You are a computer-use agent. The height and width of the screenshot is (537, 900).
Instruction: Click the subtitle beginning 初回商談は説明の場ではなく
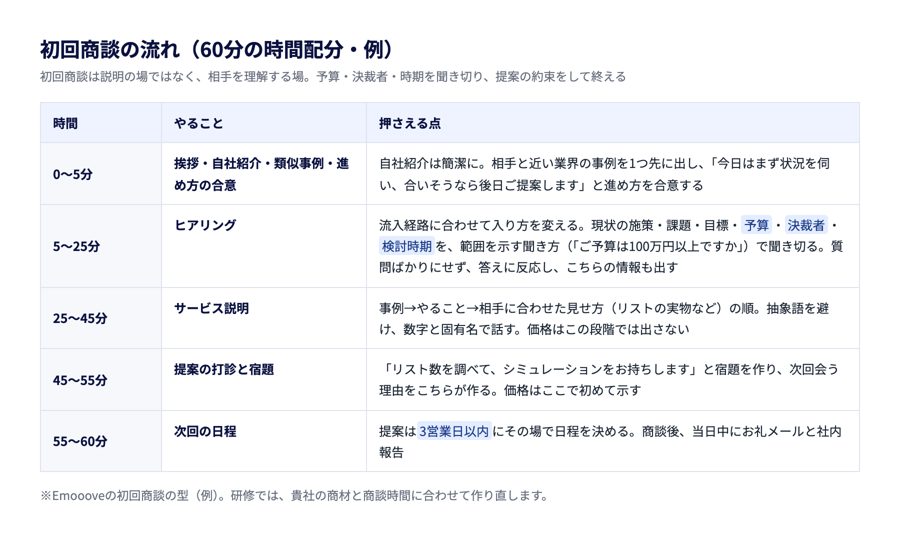[333, 77]
